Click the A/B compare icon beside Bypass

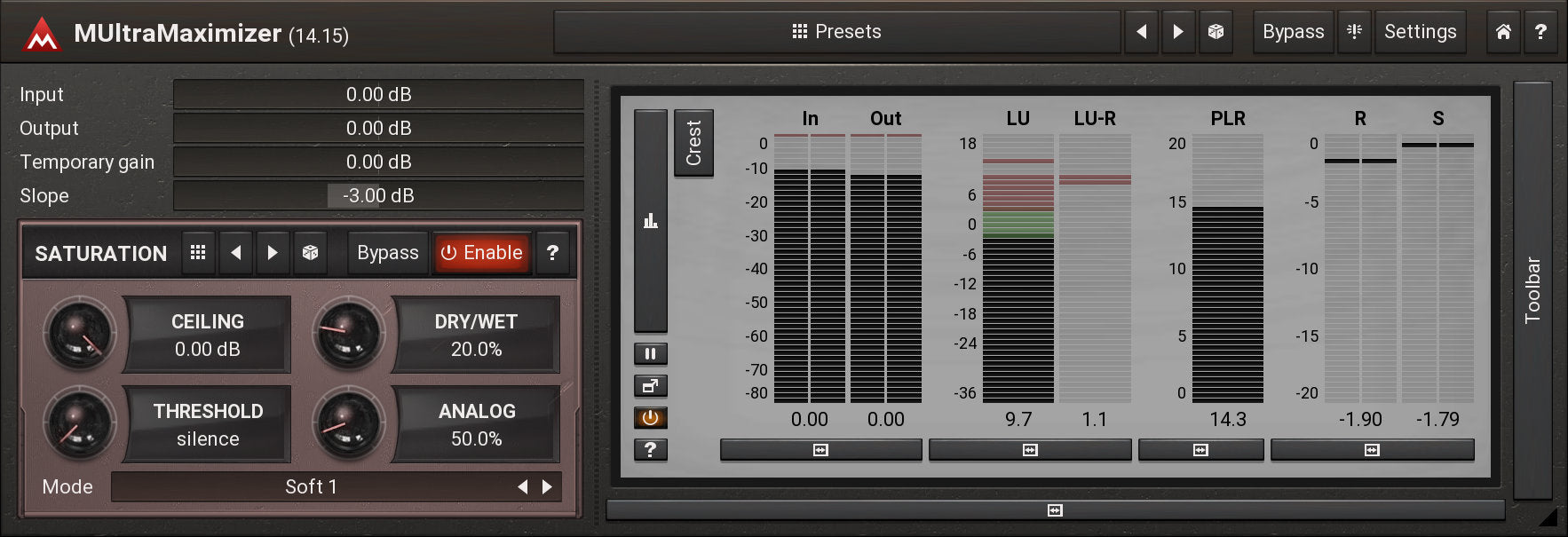coord(1354,32)
